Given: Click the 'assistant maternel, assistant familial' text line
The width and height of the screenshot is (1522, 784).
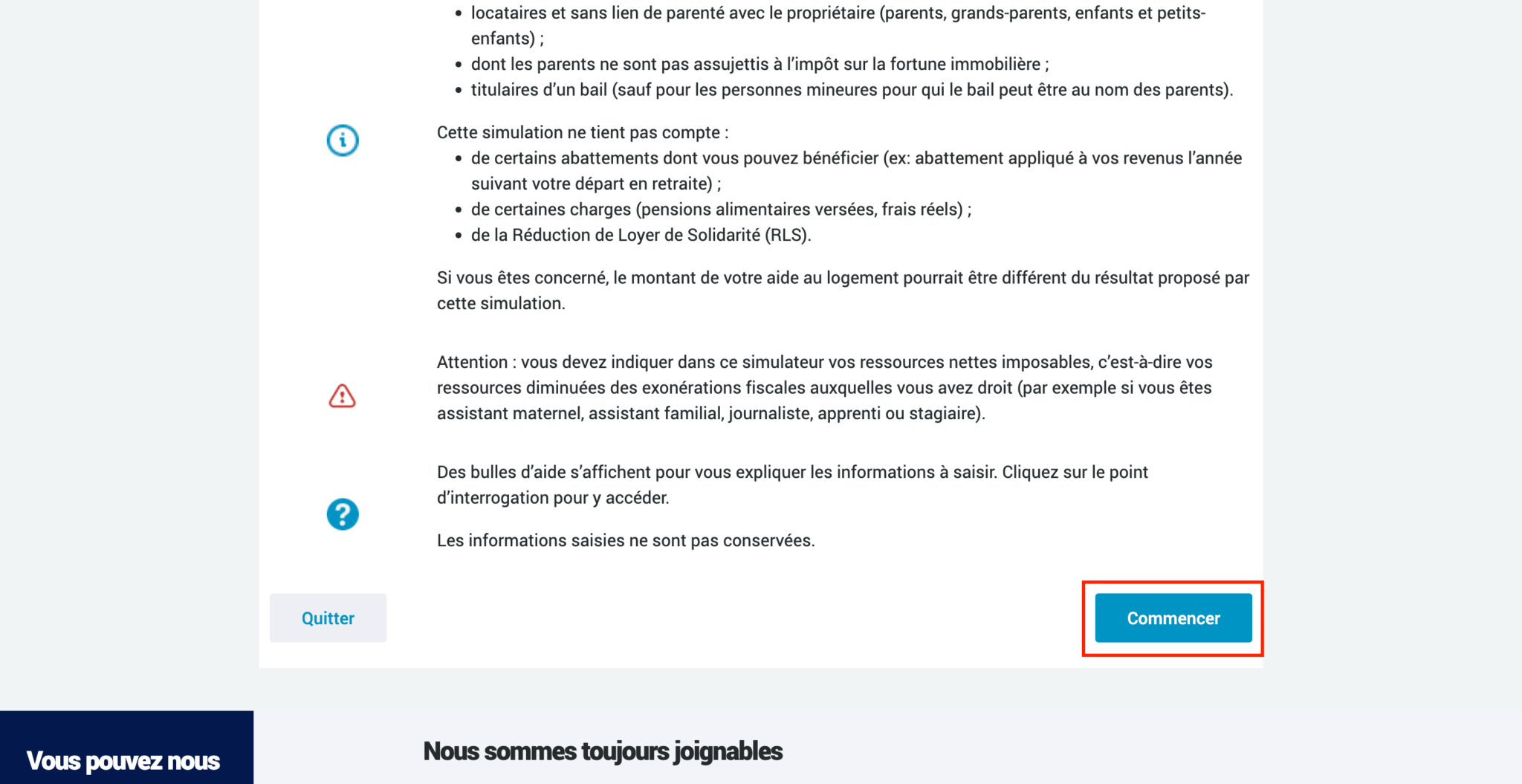Looking at the screenshot, I should (710, 413).
